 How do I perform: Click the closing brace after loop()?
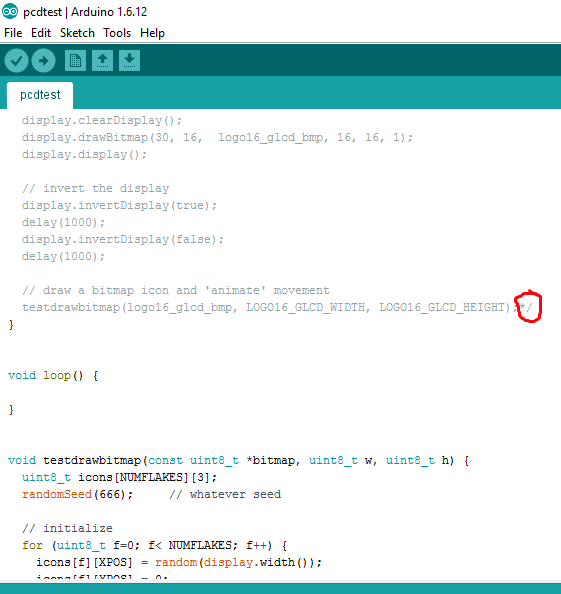(11, 410)
